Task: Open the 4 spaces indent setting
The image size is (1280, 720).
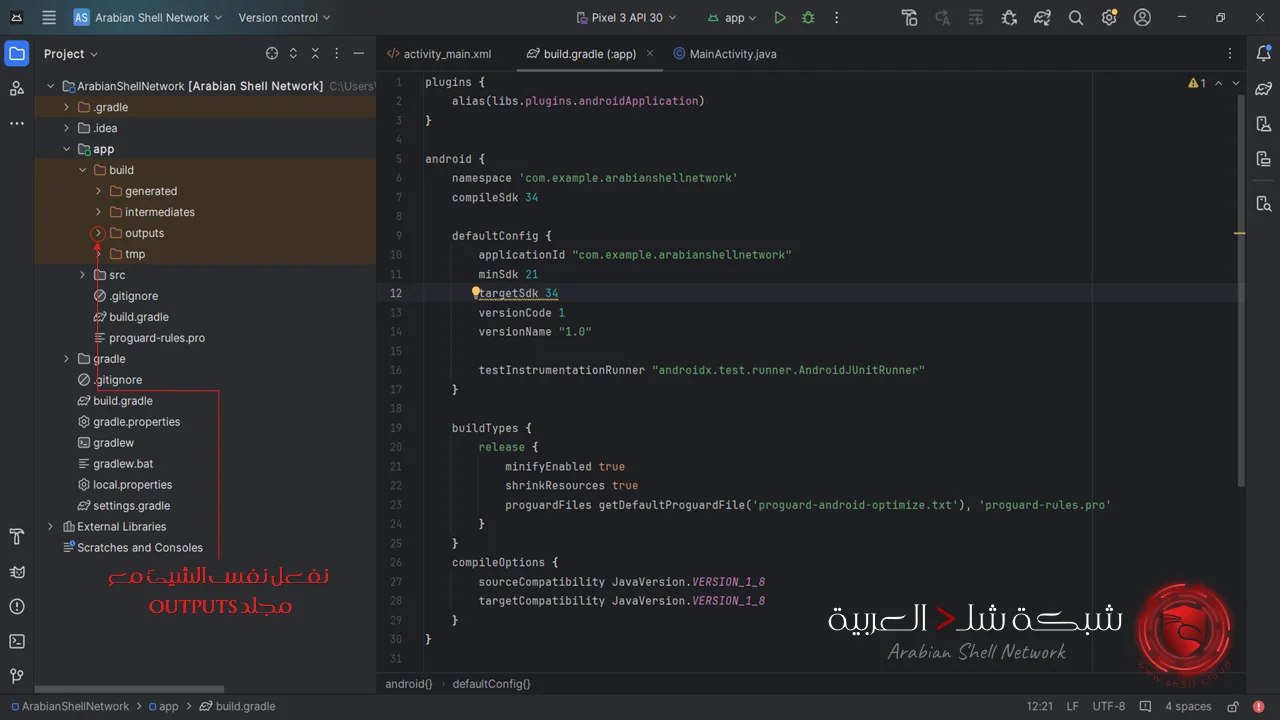Action: 1188,706
